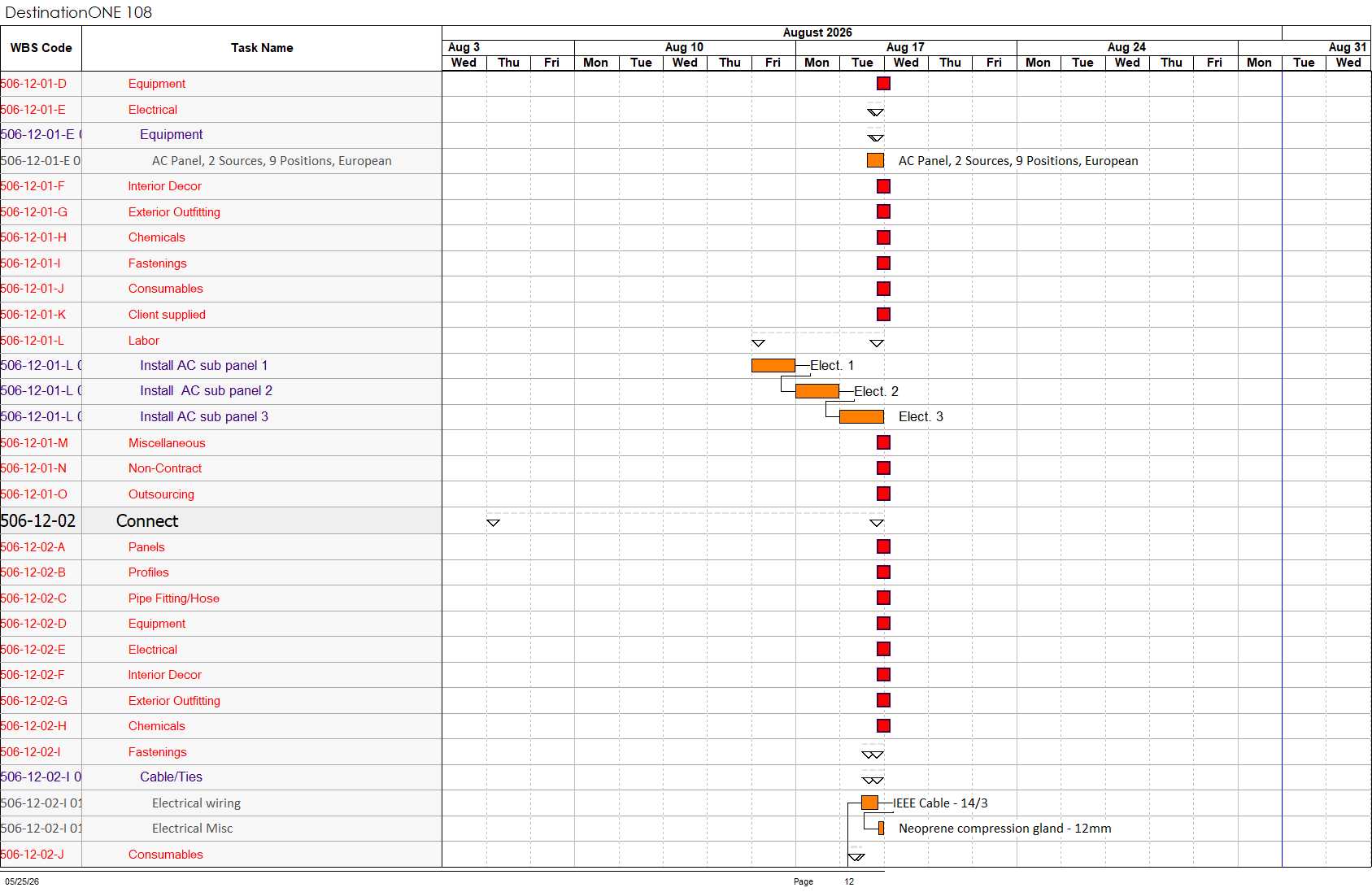Screen dimensions: 1372x892
Task: Click the Elect. 2 orange Gantt bar
Action: click(x=817, y=391)
